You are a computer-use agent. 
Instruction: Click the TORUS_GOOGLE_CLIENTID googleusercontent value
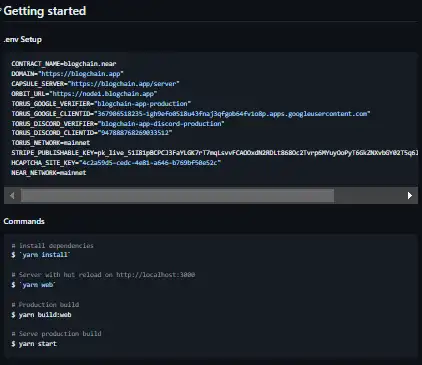[232, 114]
